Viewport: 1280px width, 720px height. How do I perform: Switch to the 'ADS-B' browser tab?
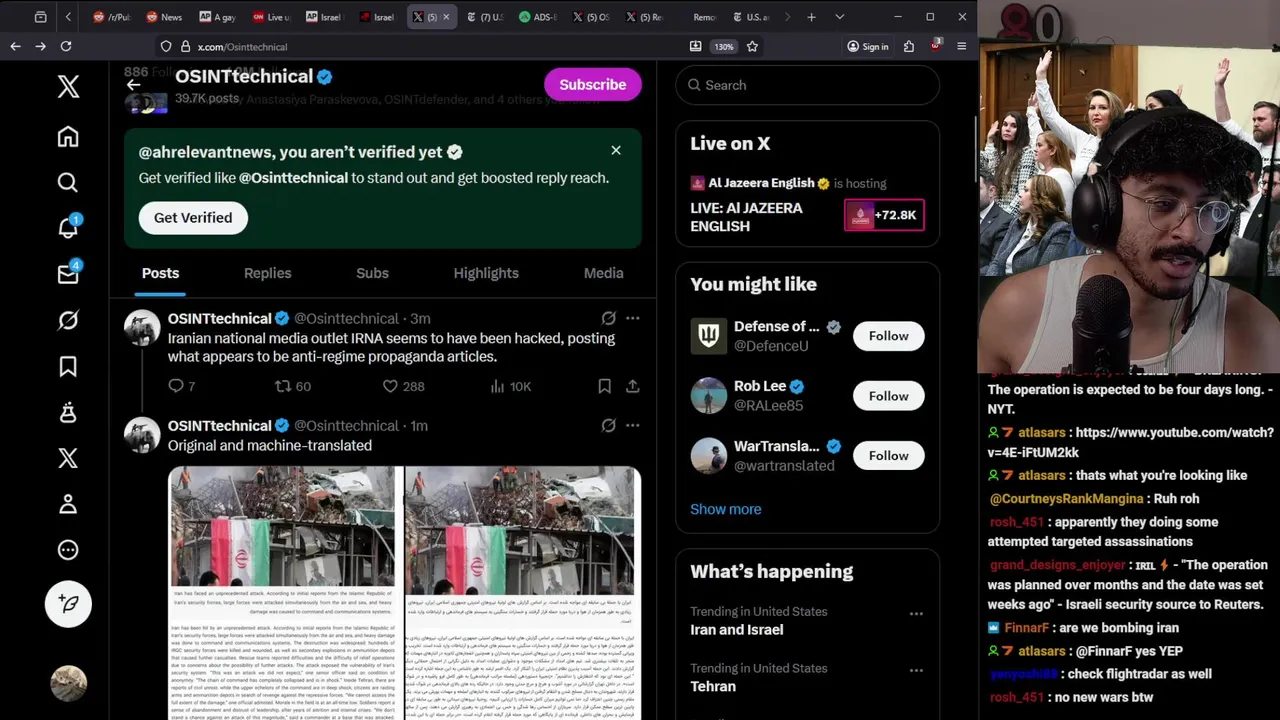click(x=538, y=17)
